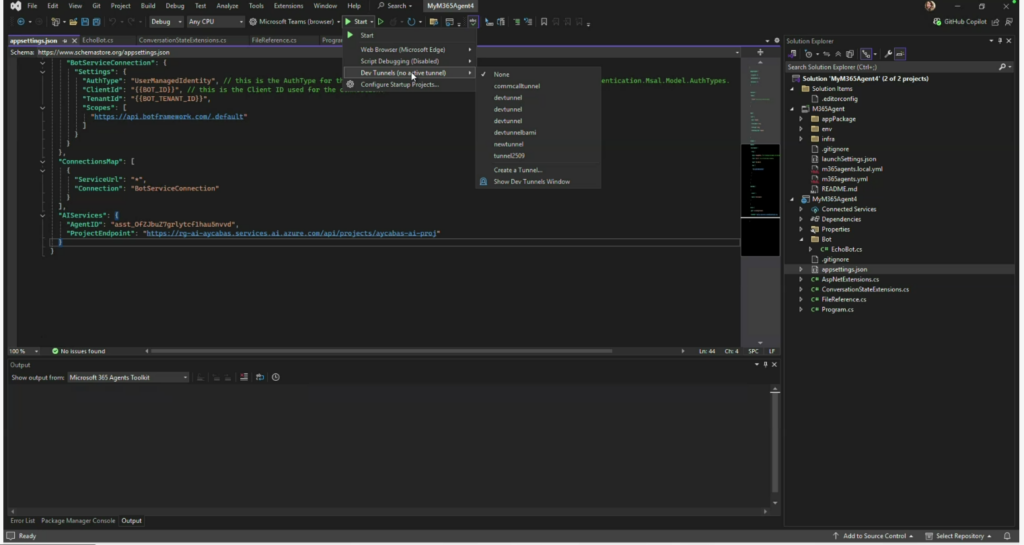Switch to ConversationStateExtensions.cs tab

point(182,40)
